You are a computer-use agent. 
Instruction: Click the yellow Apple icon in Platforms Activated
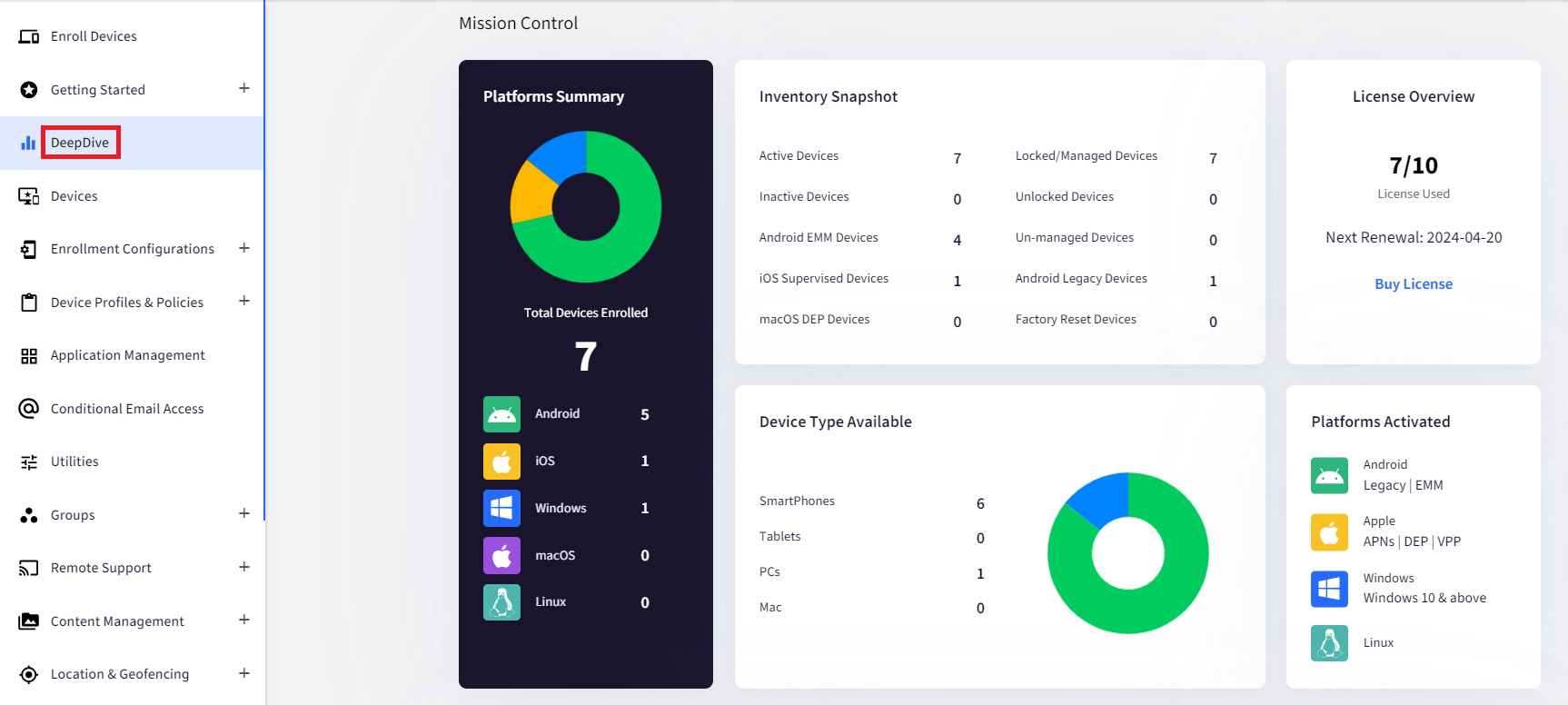tap(1329, 532)
